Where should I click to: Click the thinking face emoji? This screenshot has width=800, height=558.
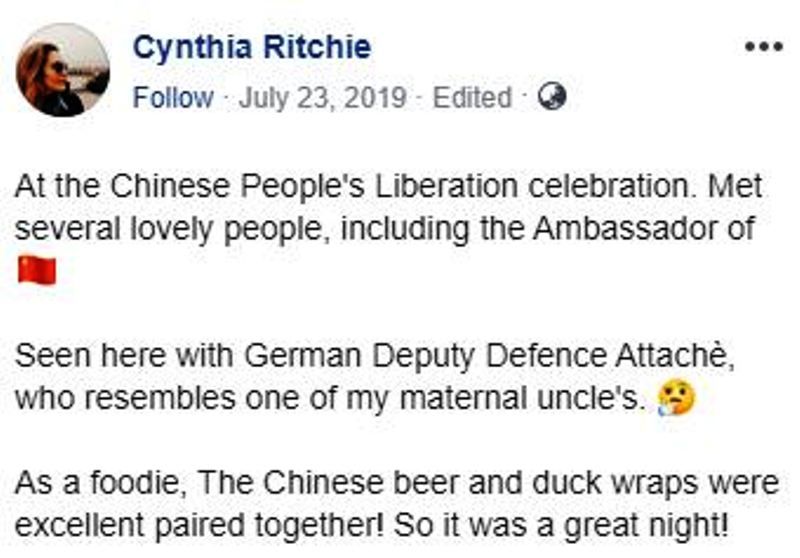click(677, 398)
